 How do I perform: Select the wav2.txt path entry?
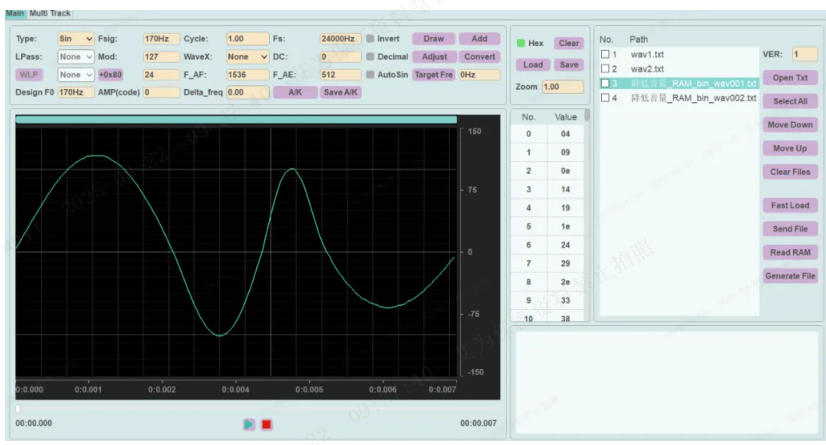tap(647, 69)
